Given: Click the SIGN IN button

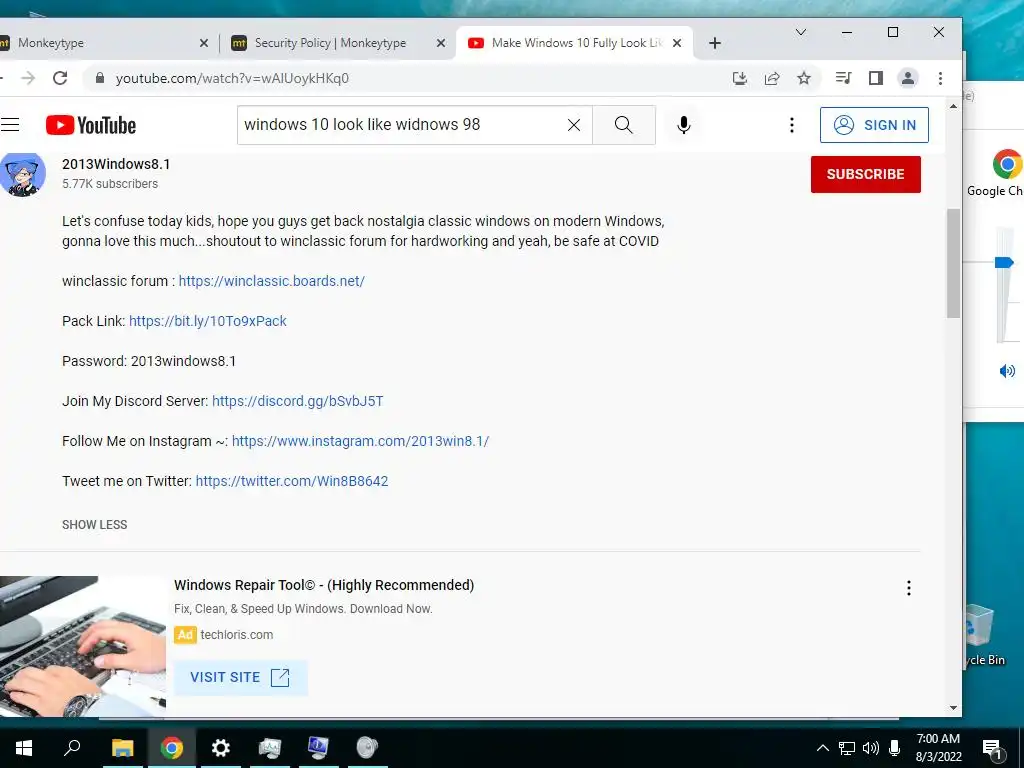Looking at the screenshot, I should point(874,125).
